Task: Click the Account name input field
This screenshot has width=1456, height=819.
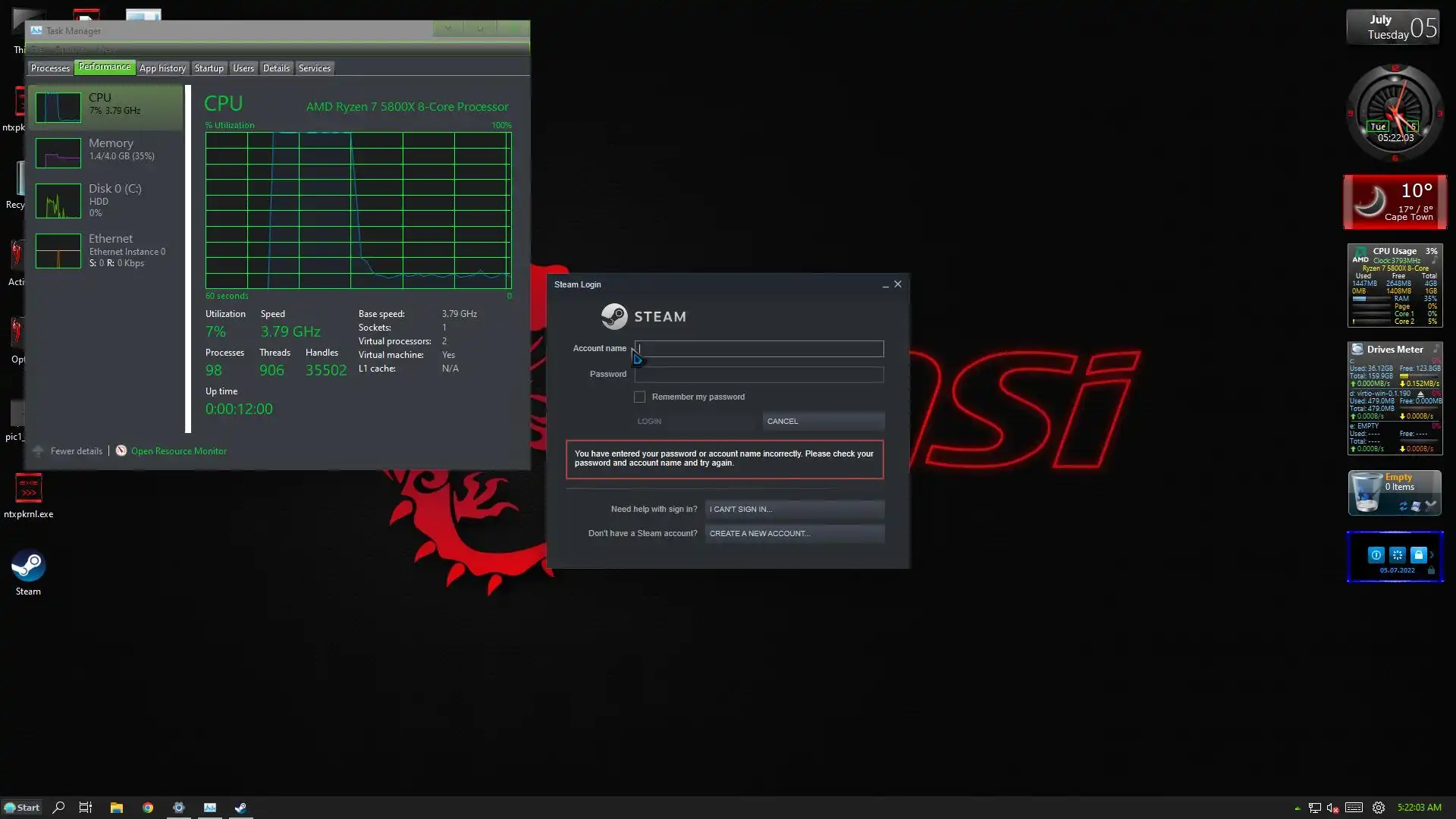Action: click(x=759, y=349)
